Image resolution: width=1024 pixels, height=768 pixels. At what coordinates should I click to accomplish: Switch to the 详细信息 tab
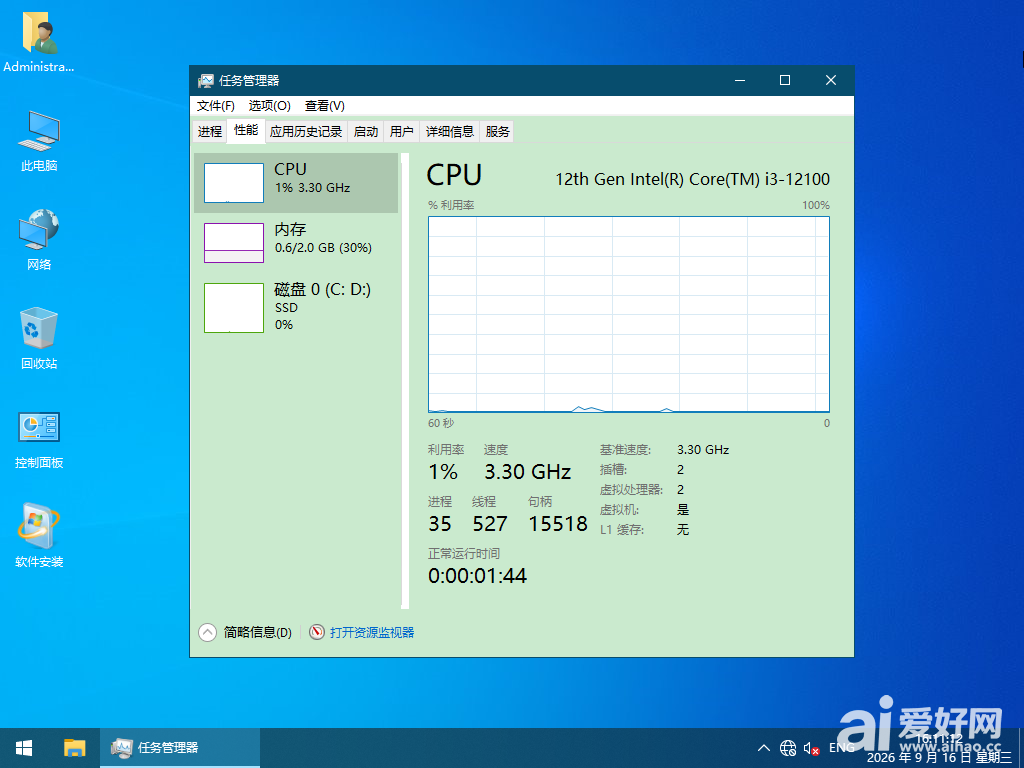tap(450, 131)
